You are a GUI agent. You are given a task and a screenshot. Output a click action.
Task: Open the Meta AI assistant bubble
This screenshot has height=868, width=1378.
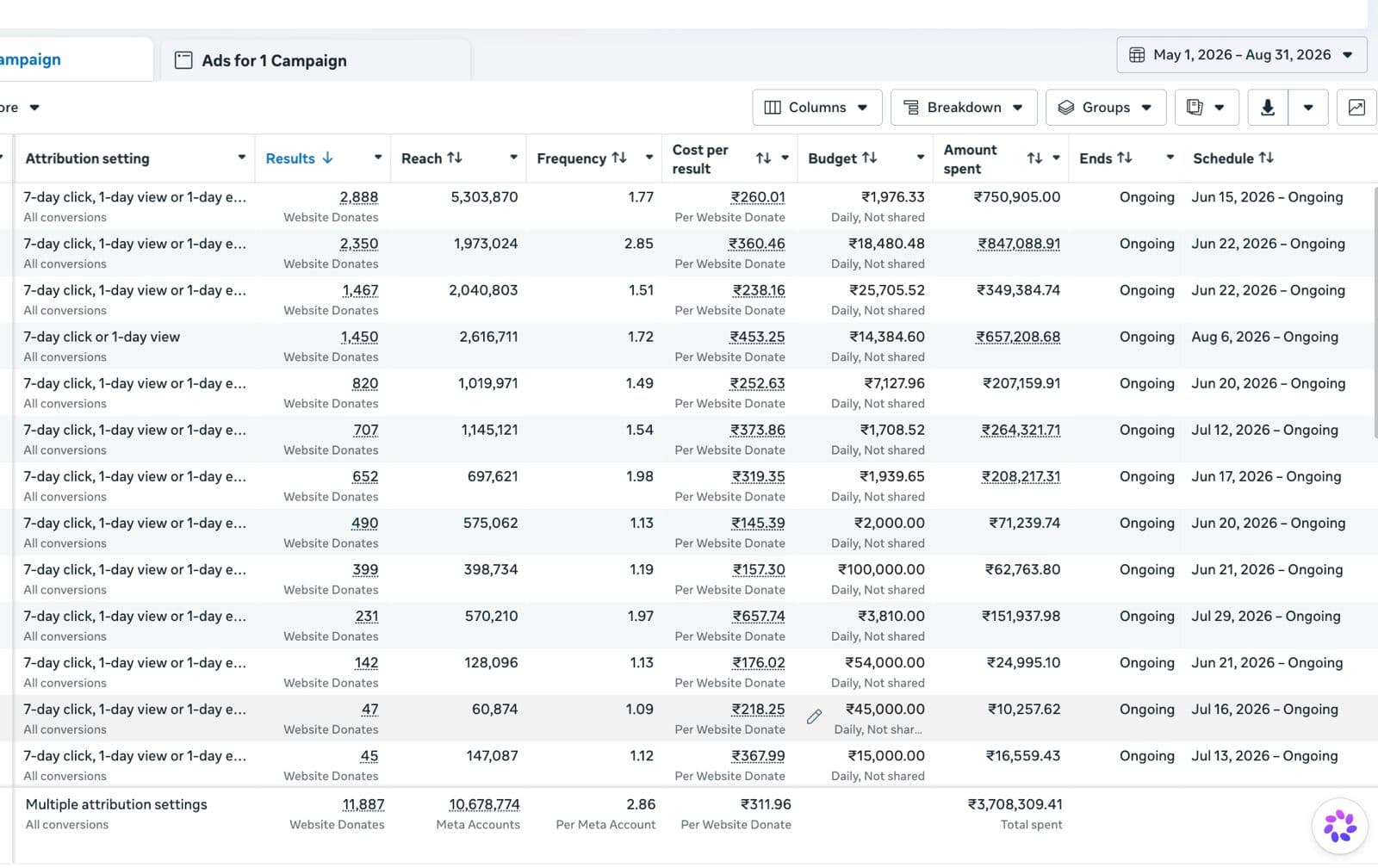[1340, 826]
